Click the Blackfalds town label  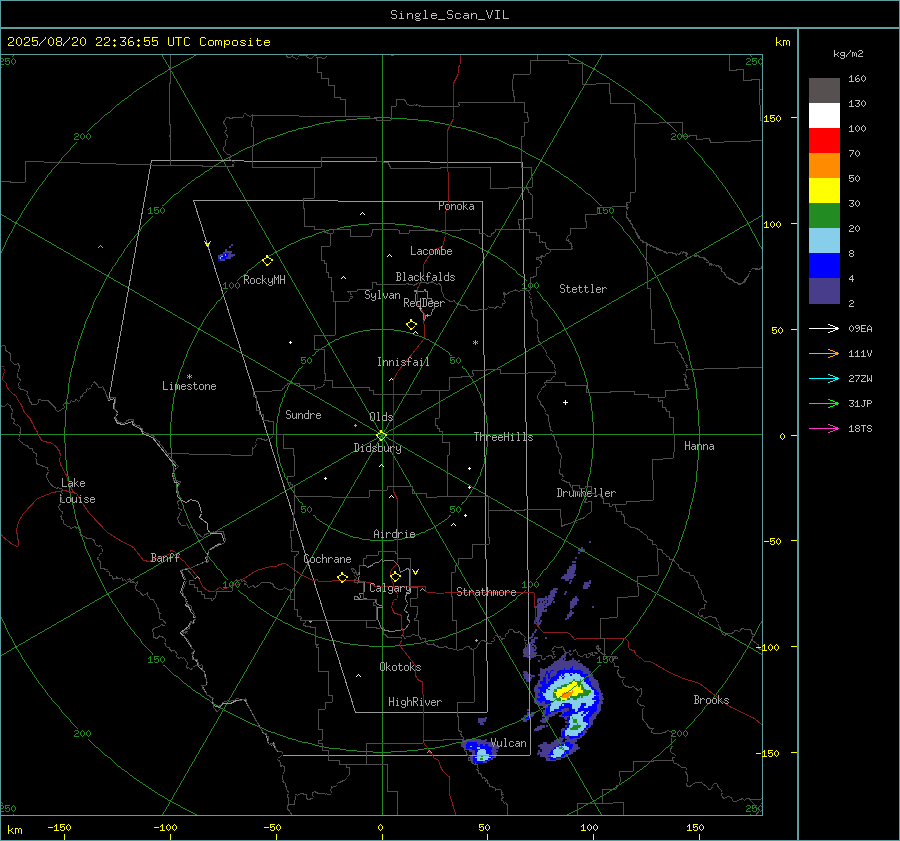tap(425, 277)
